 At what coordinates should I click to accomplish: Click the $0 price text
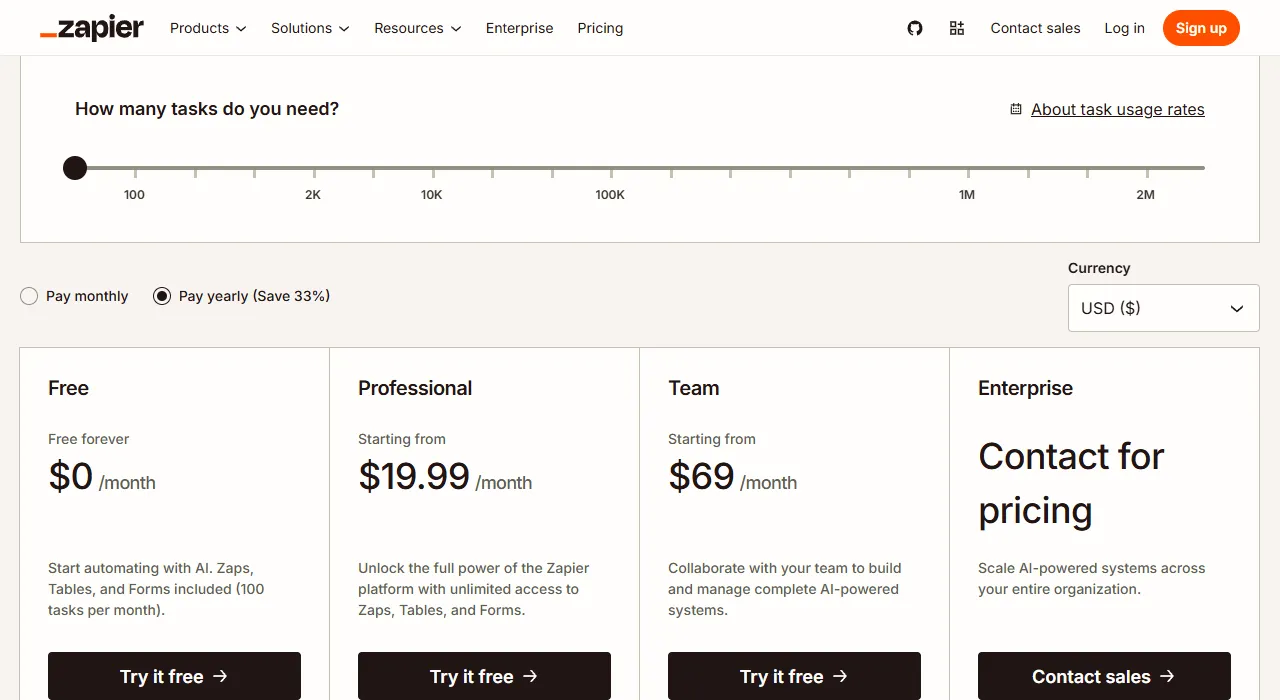71,476
